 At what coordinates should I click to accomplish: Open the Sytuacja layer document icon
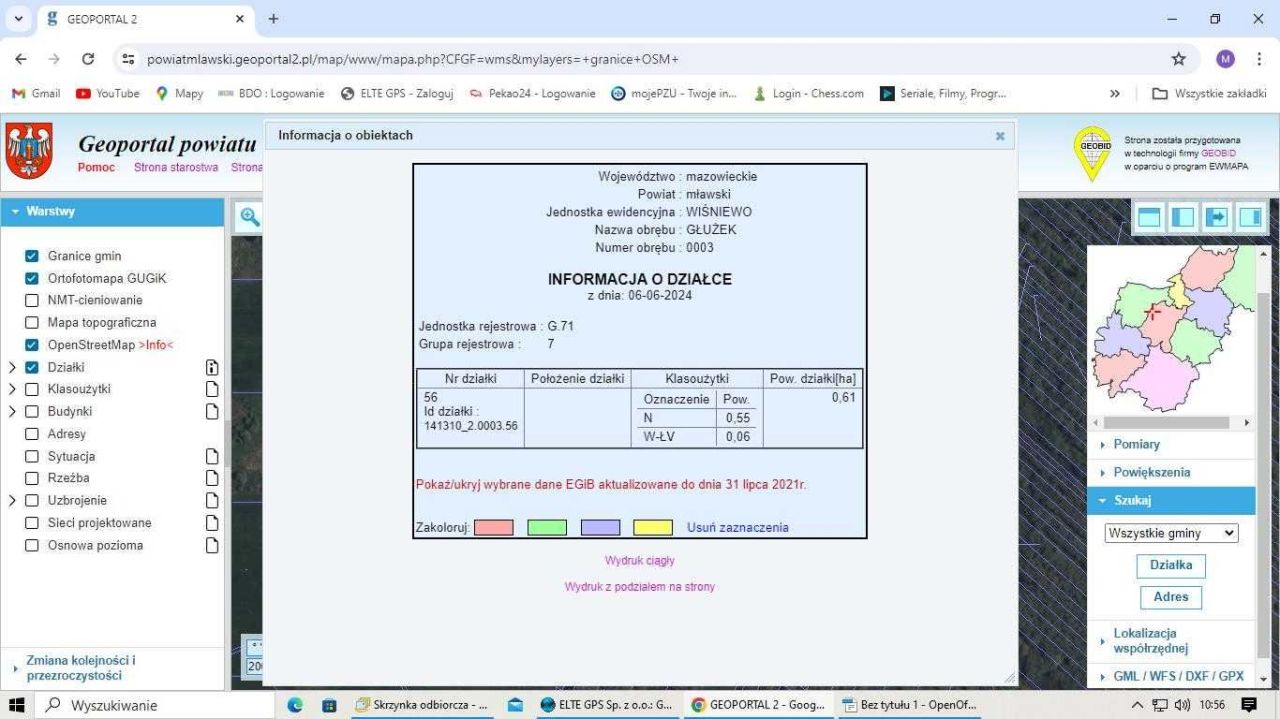tap(211, 456)
